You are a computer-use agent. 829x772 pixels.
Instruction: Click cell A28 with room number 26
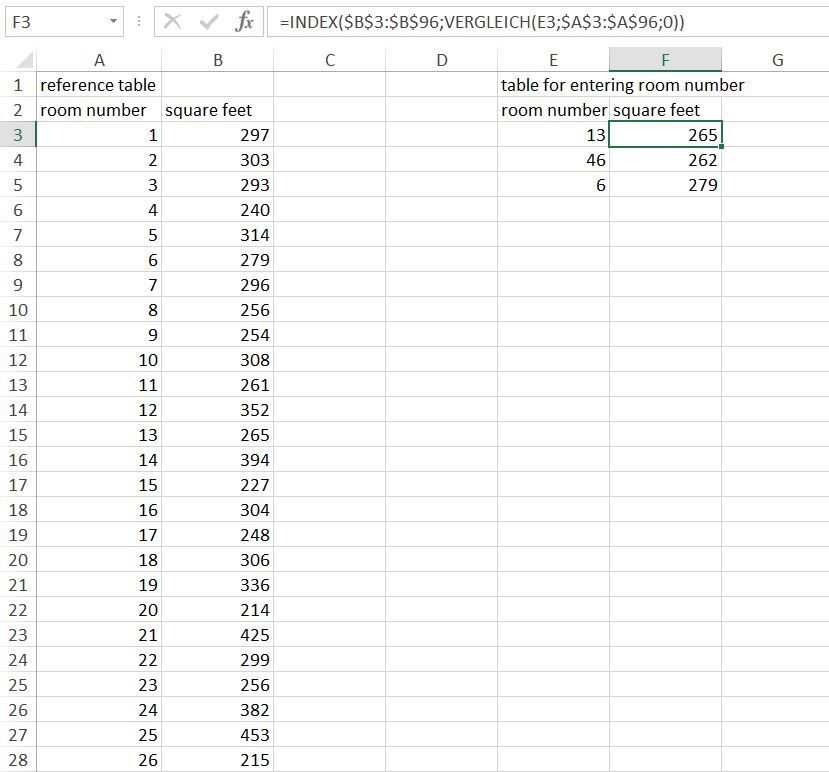click(x=99, y=760)
